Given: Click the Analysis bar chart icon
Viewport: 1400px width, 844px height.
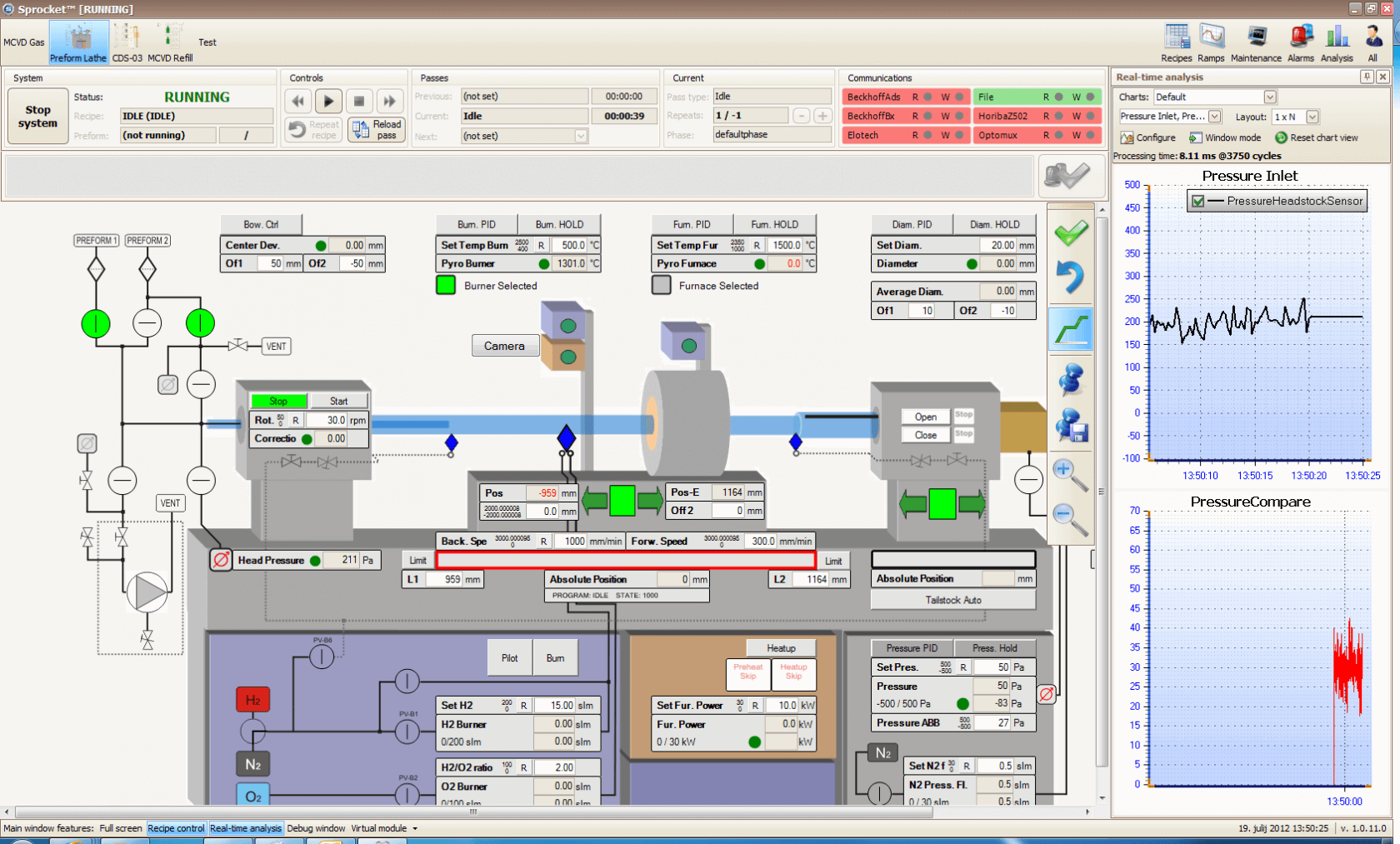Looking at the screenshot, I should (1337, 38).
